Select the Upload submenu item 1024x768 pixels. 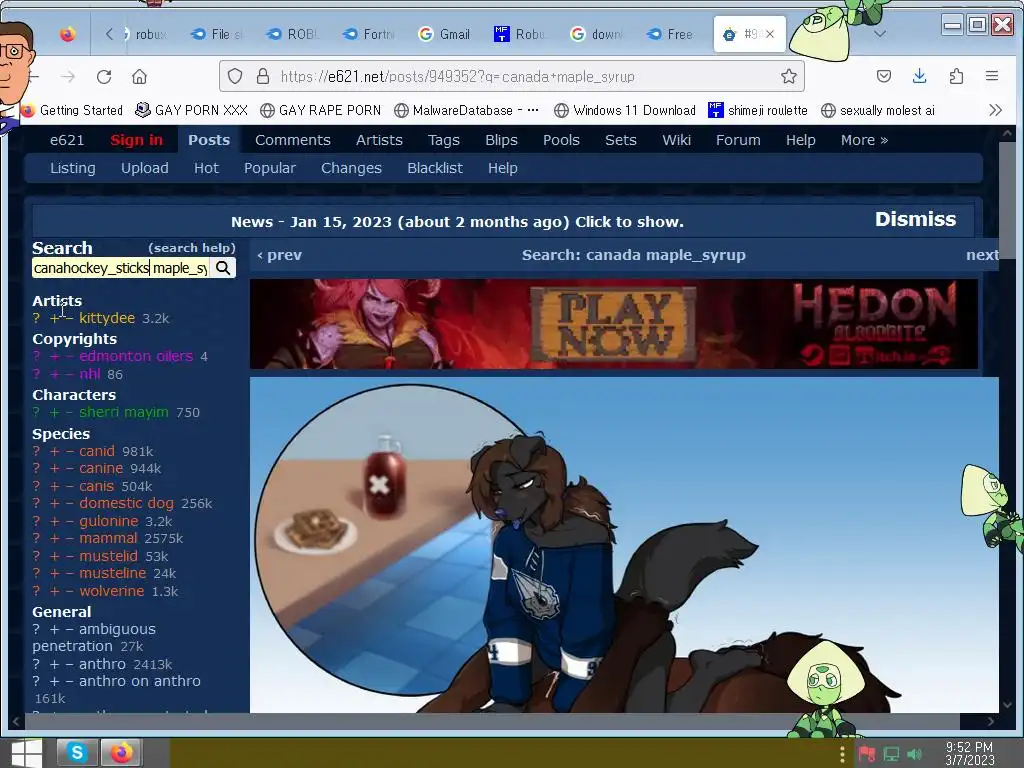pyautogui.click(x=144, y=168)
